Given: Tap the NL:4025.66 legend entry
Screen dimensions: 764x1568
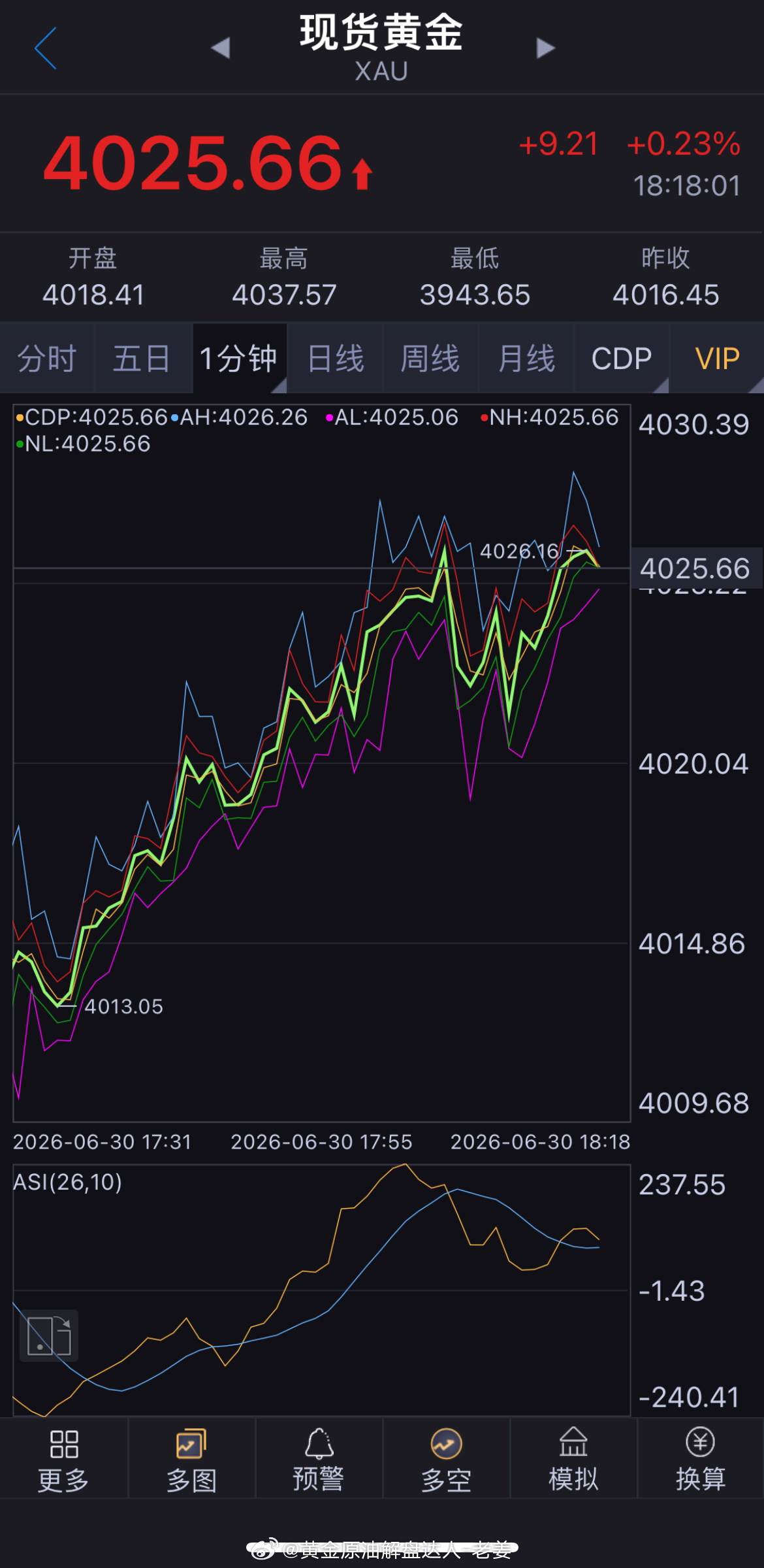Looking at the screenshot, I should point(83,444).
